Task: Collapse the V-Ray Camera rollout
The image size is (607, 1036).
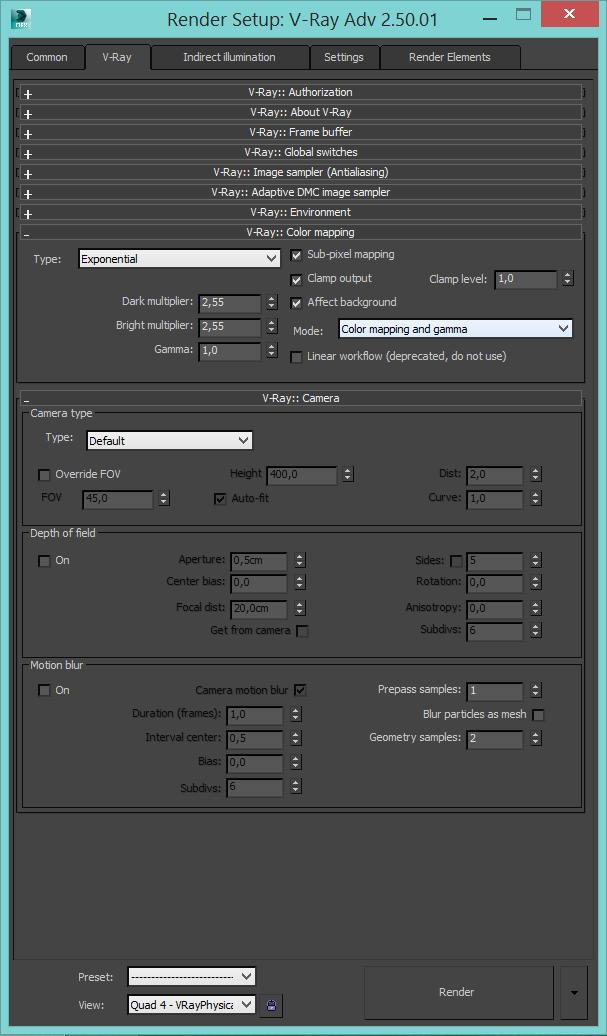Action: point(25,397)
